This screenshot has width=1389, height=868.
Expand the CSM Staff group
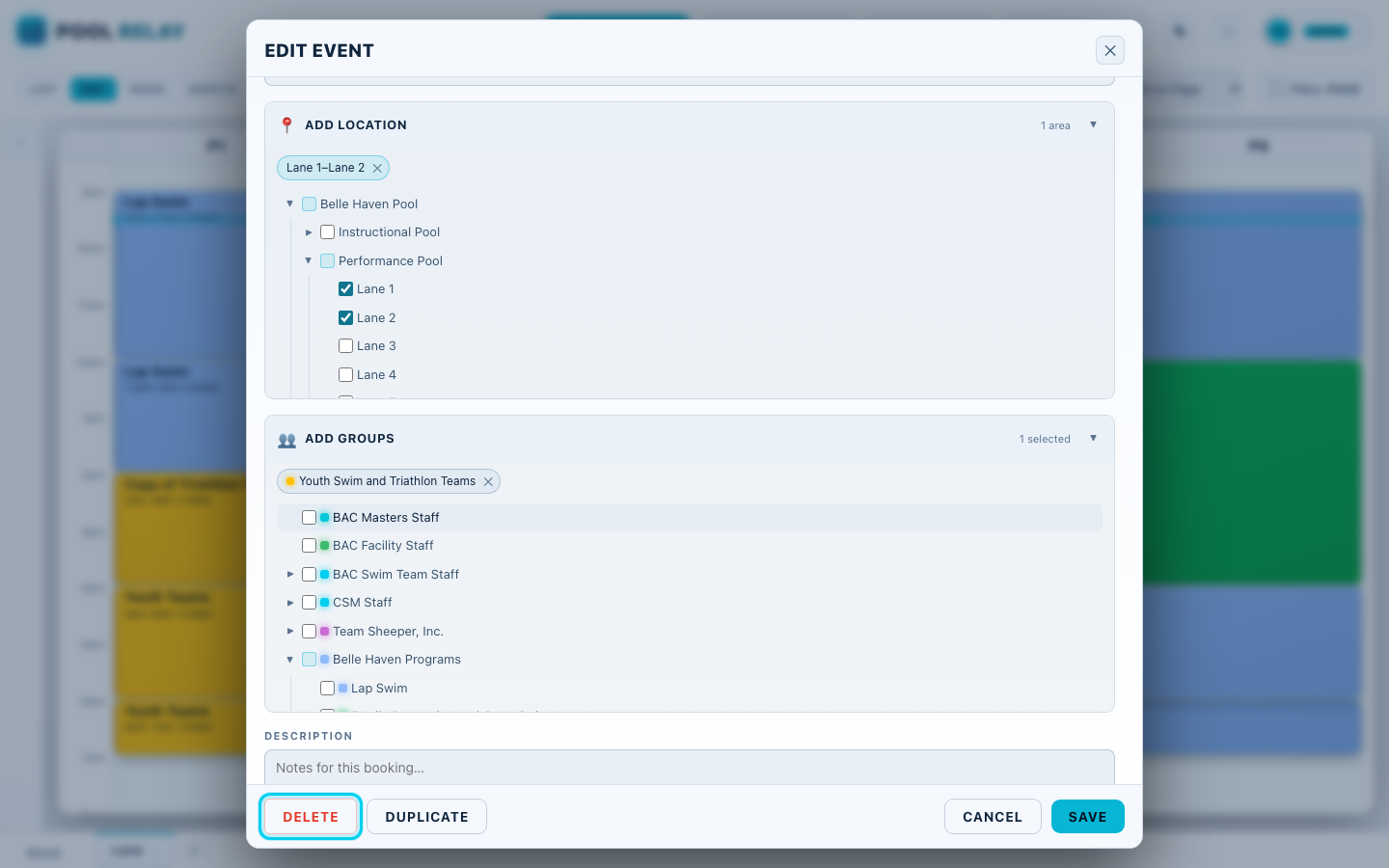[290, 603]
